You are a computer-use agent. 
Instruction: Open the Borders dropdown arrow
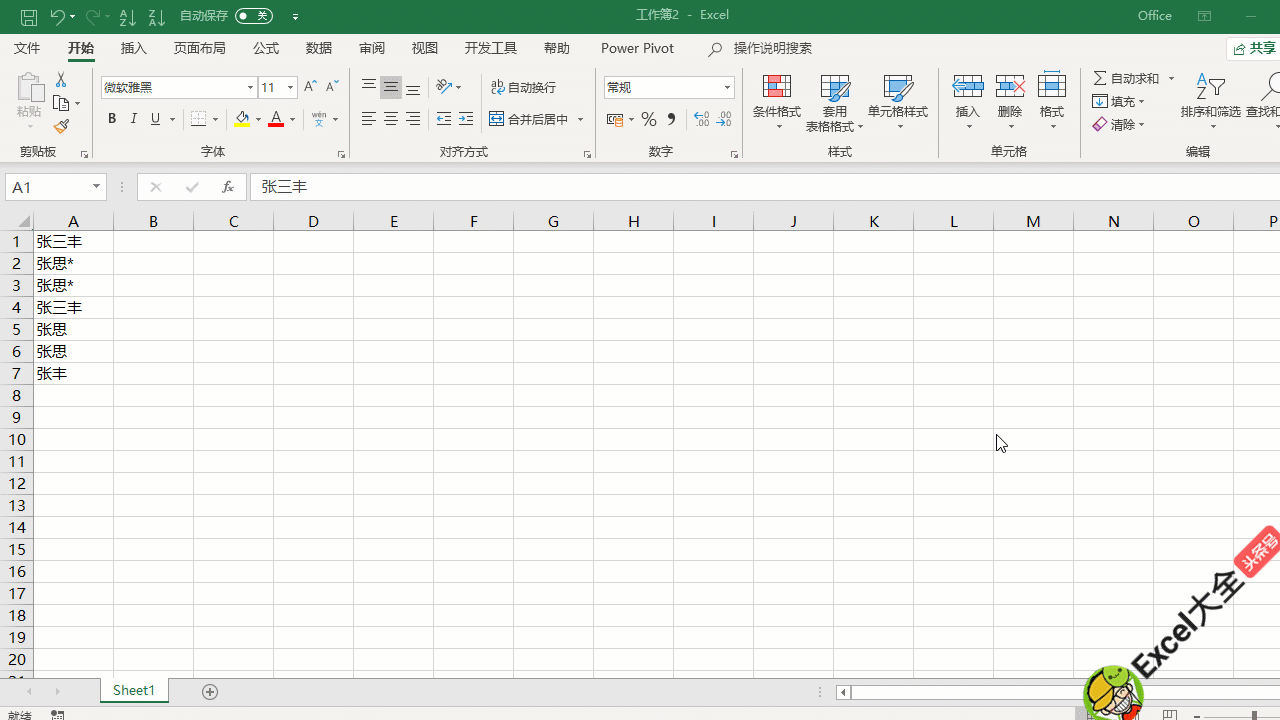215,120
